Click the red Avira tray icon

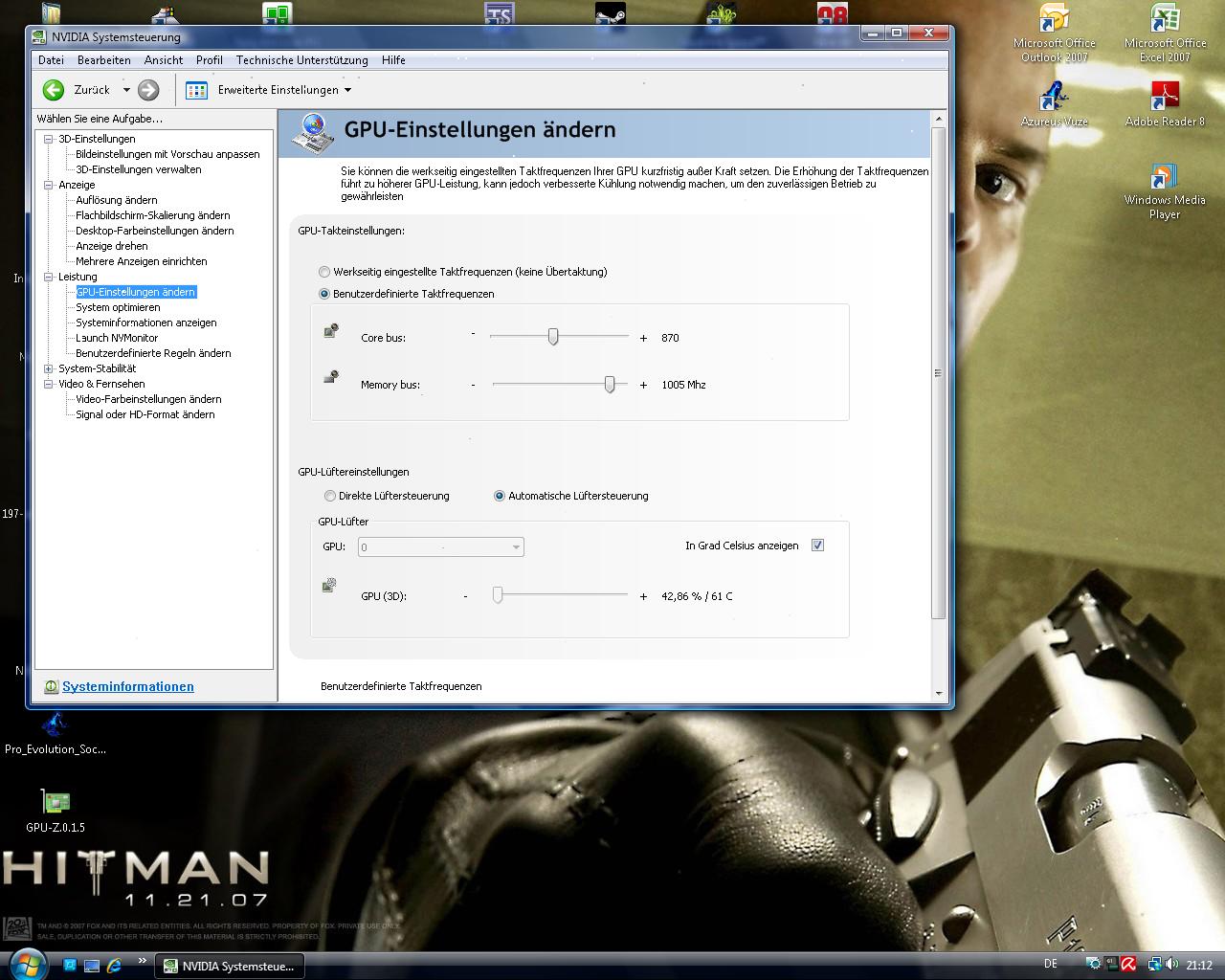pyautogui.click(x=1128, y=965)
